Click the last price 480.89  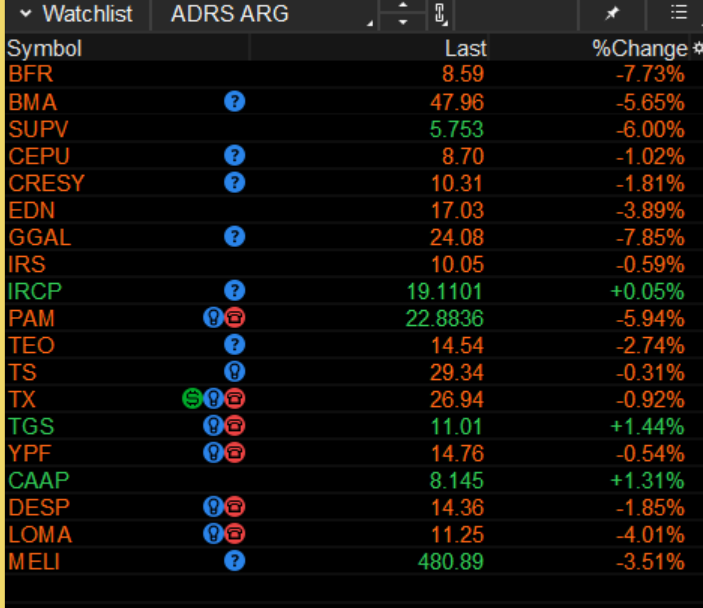point(451,562)
